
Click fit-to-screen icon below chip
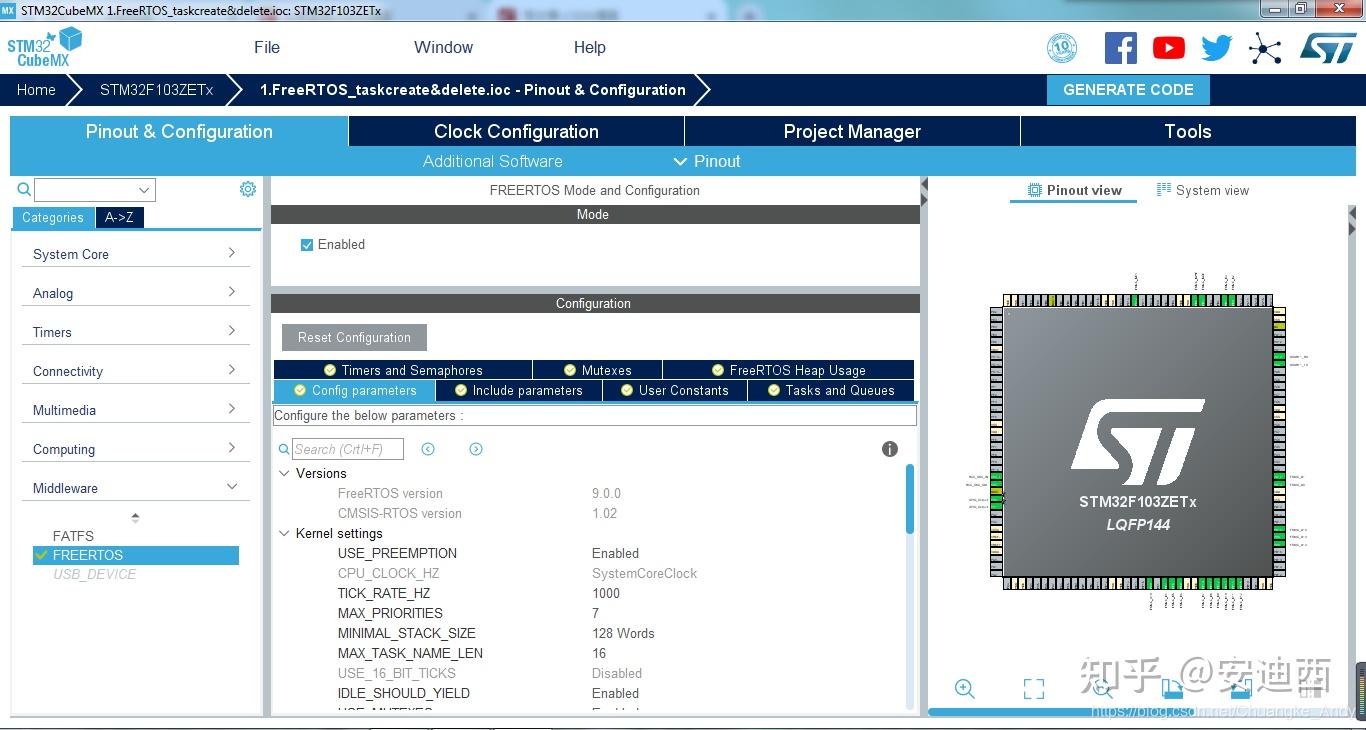point(1033,688)
